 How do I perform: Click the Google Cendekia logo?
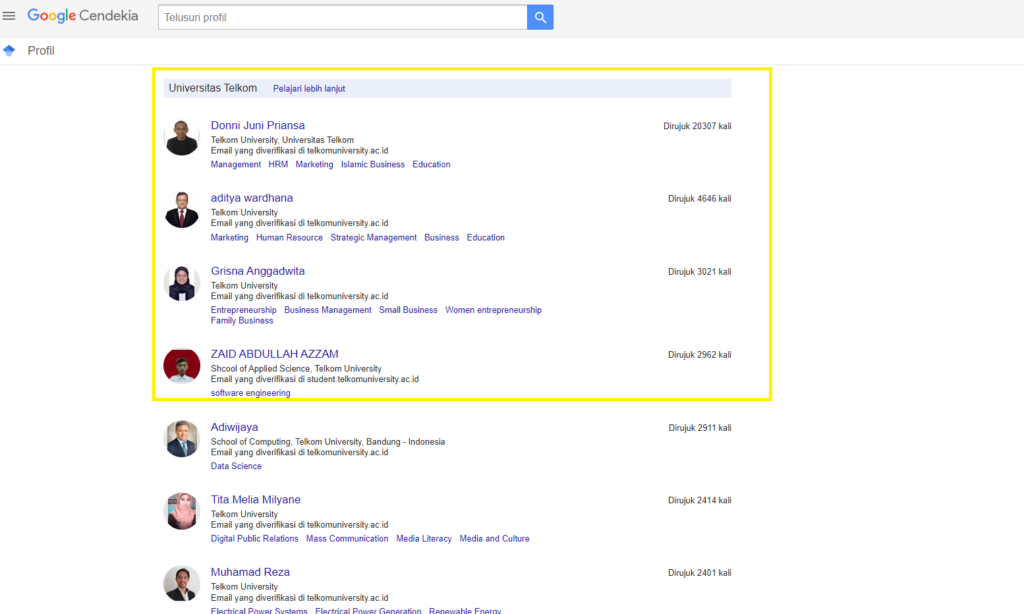point(83,16)
